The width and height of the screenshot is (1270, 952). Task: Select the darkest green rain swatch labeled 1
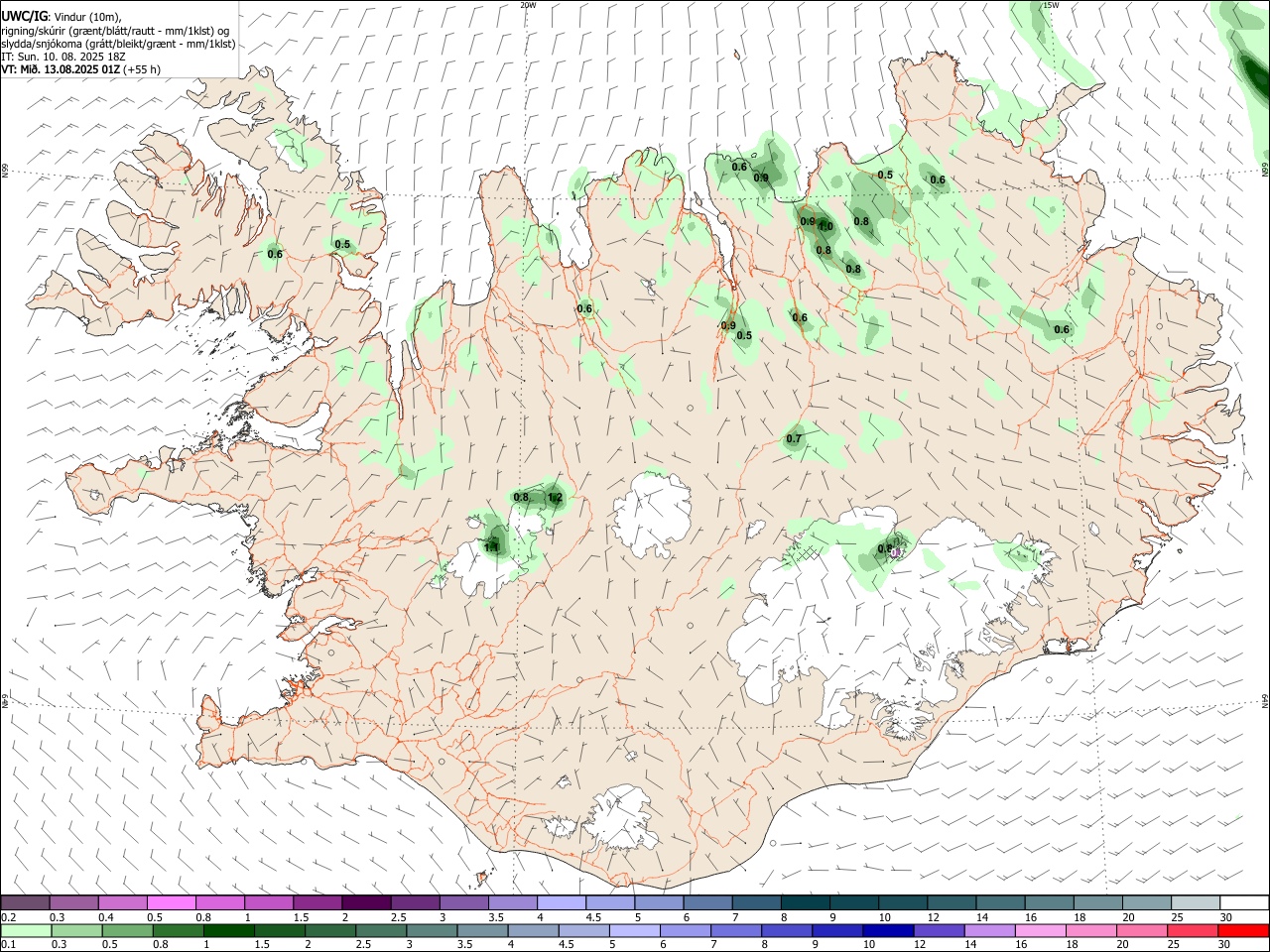(x=228, y=930)
